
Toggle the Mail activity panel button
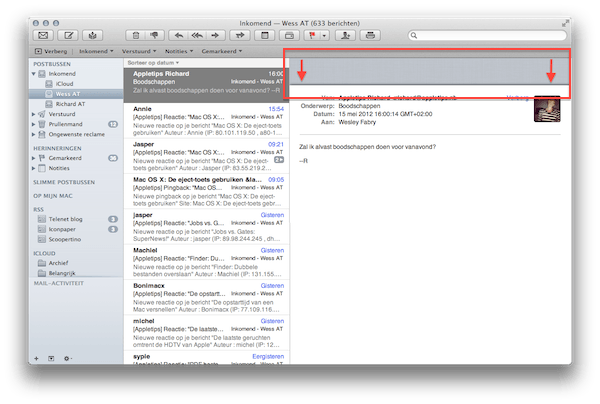51,358
